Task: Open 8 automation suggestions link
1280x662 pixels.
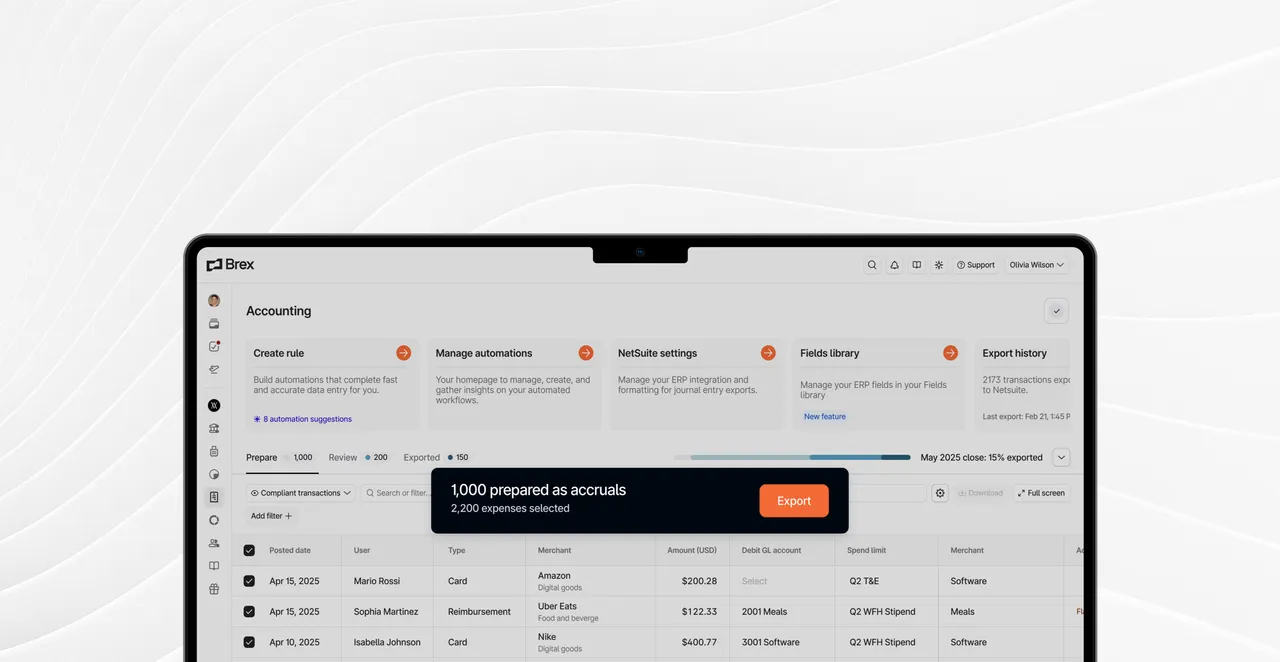Action: (302, 419)
